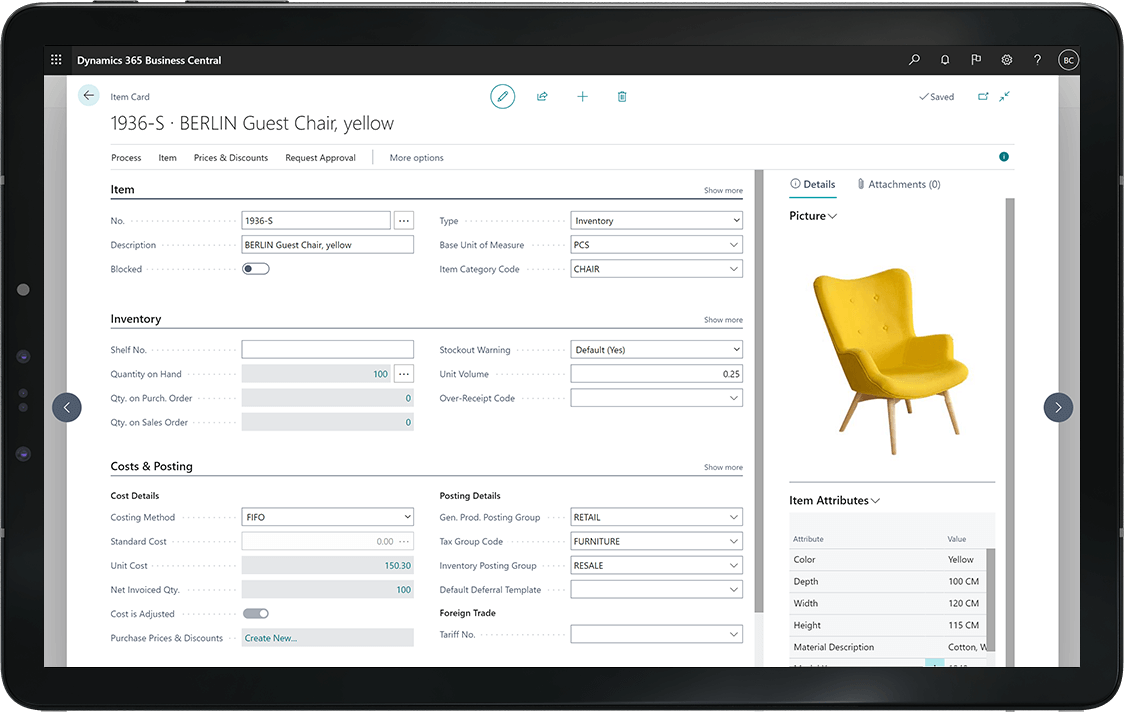Go back using the back arrow
The image size is (1125, 712).
click(89, 96)
